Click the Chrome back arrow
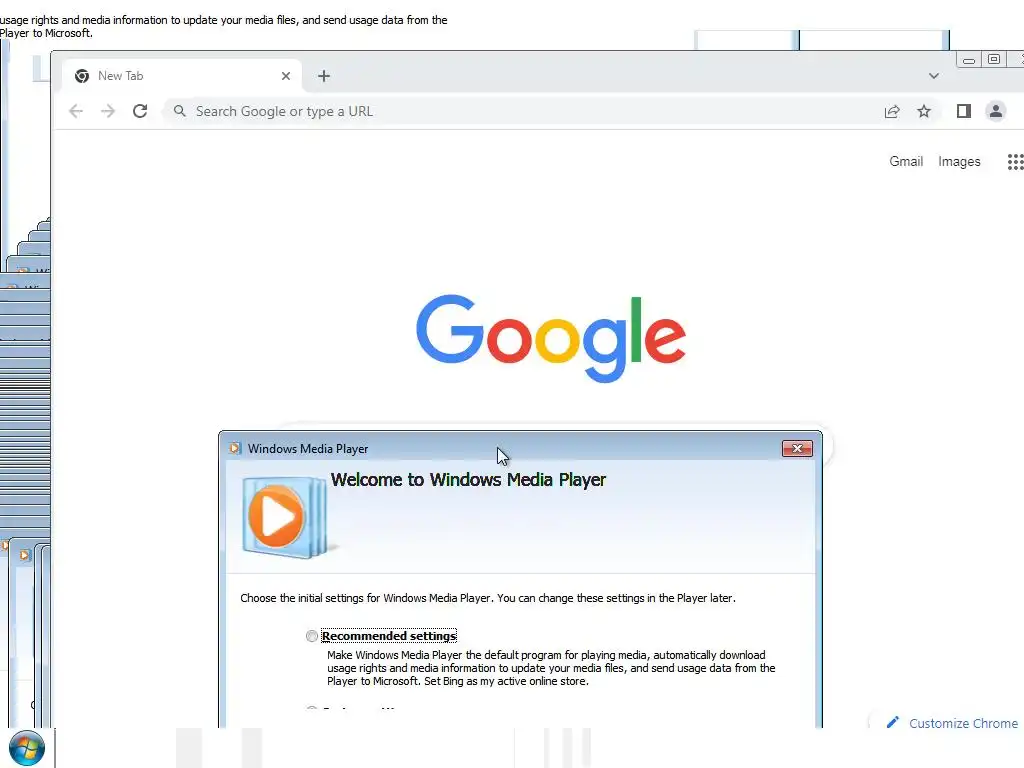Image resolution: width=1024 pixels, height=768 pixels. point(76,111)
